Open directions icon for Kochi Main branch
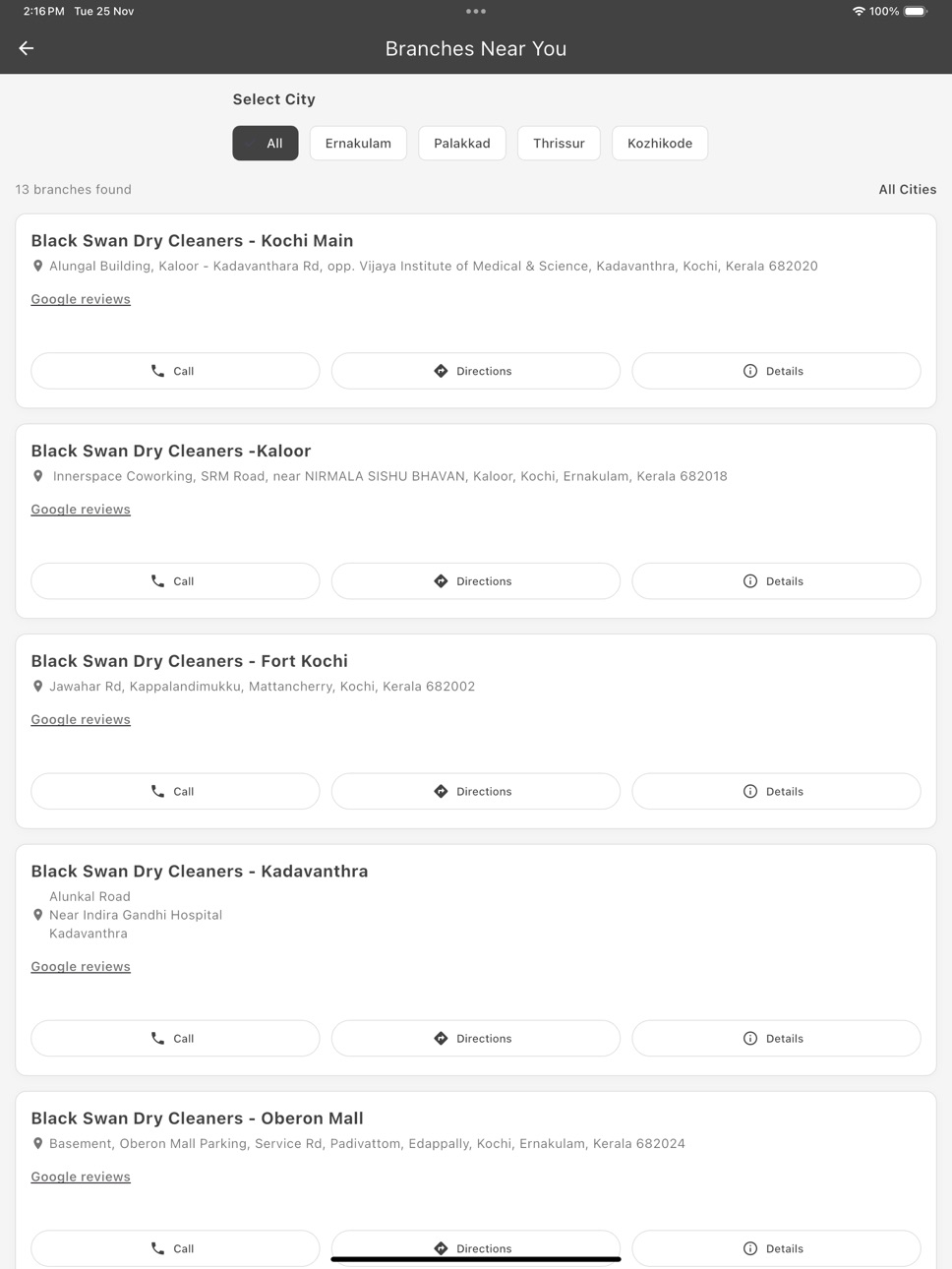This screenshot has height=1269, width=952. 441,371
